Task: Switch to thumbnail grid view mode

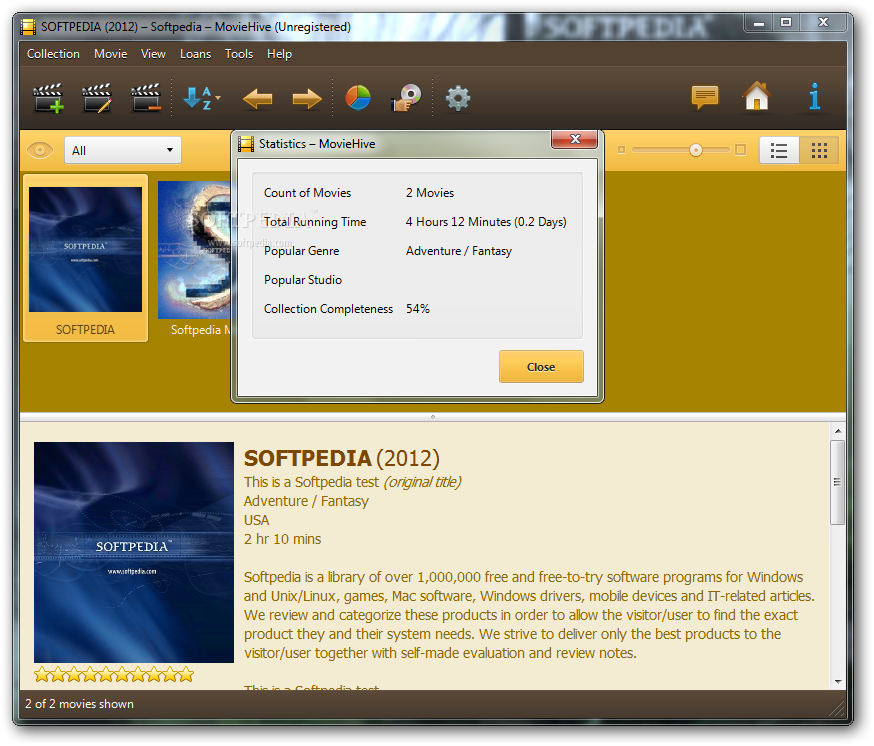Action: pyautogui.click(x=819, y=151)
